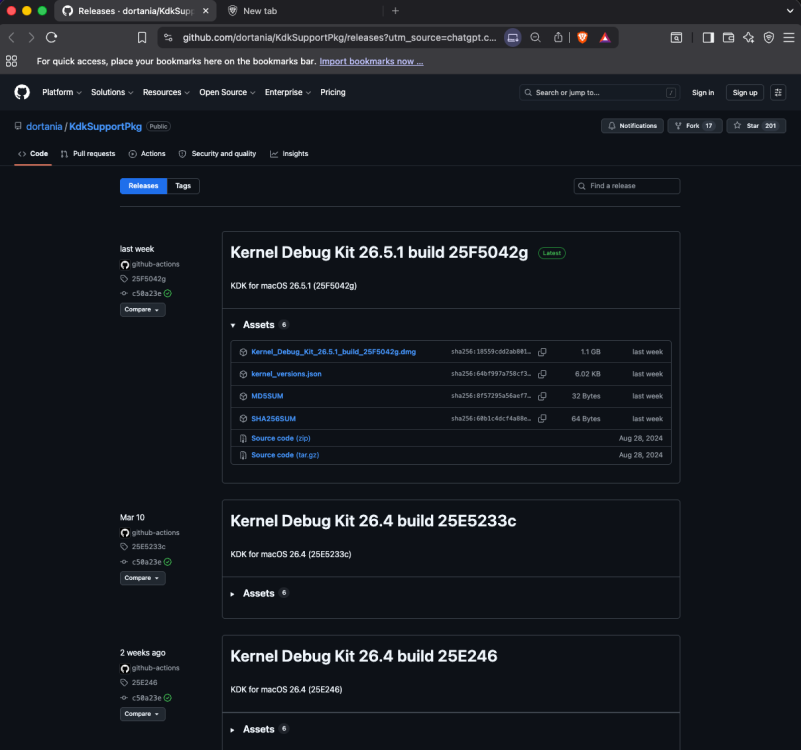The width and height of the screenshot is (801, 750).
Task: Open the search tabs icon in the toolbar
Action: click(676, 37)
